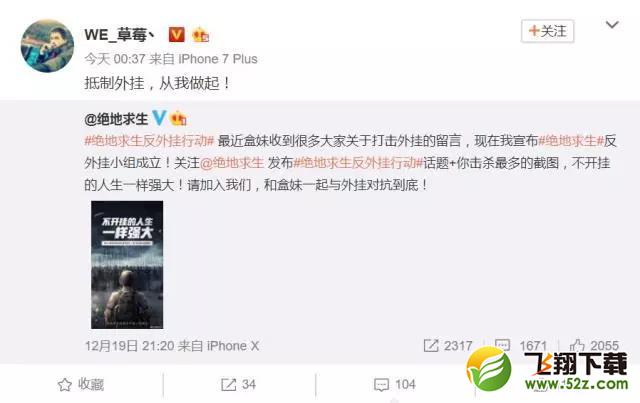Click the inline @绝地求生 mention after 关注

pos(232,163)
